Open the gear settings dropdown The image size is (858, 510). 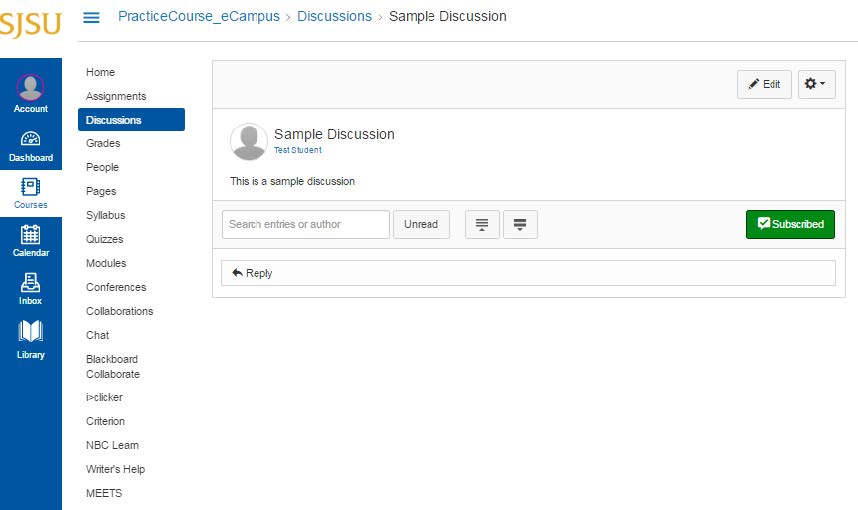pyautogui.click(x=816, y=85)
